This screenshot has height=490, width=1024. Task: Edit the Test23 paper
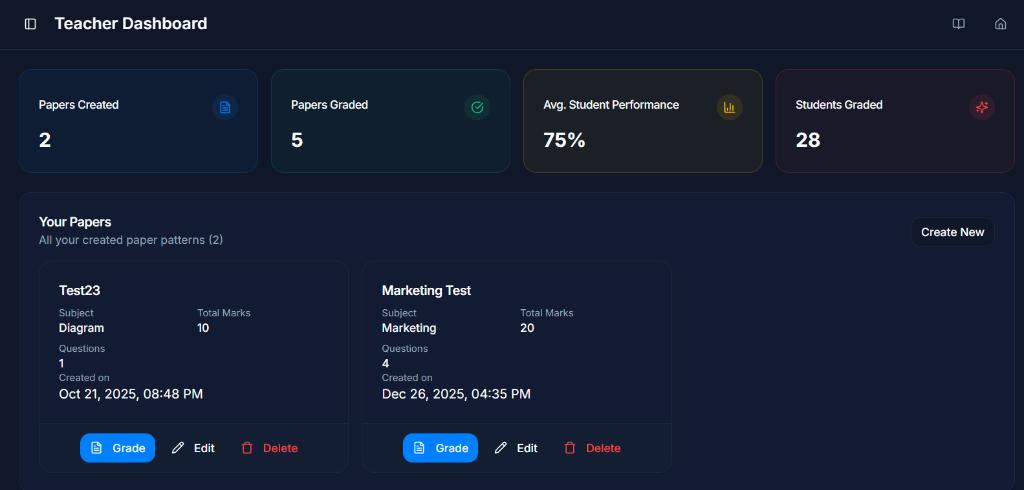pos(193,448)
